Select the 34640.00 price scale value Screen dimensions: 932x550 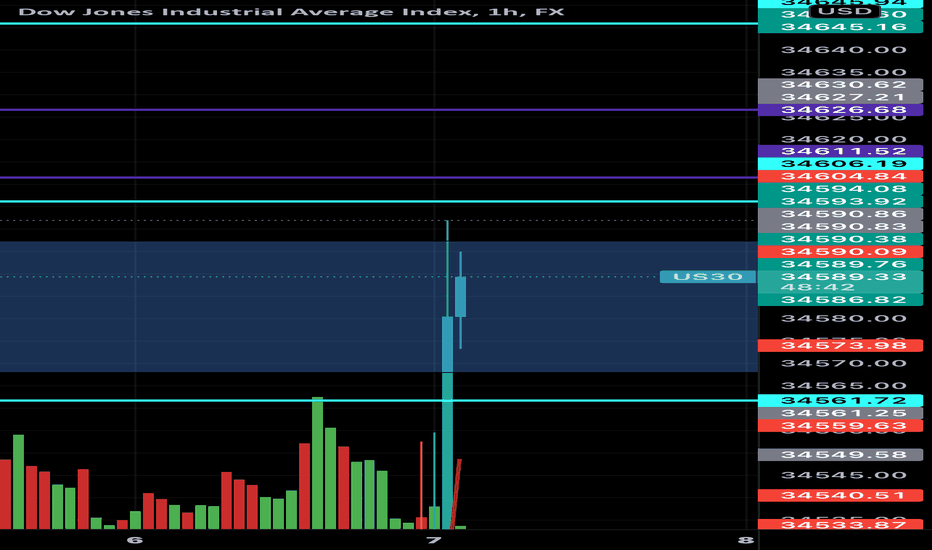844,49
